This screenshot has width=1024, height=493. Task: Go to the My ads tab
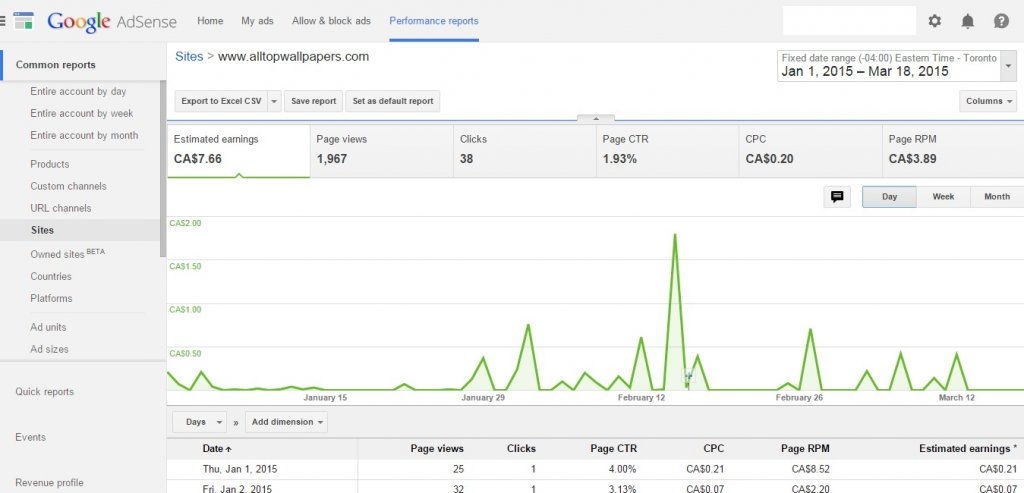[258, 21]
